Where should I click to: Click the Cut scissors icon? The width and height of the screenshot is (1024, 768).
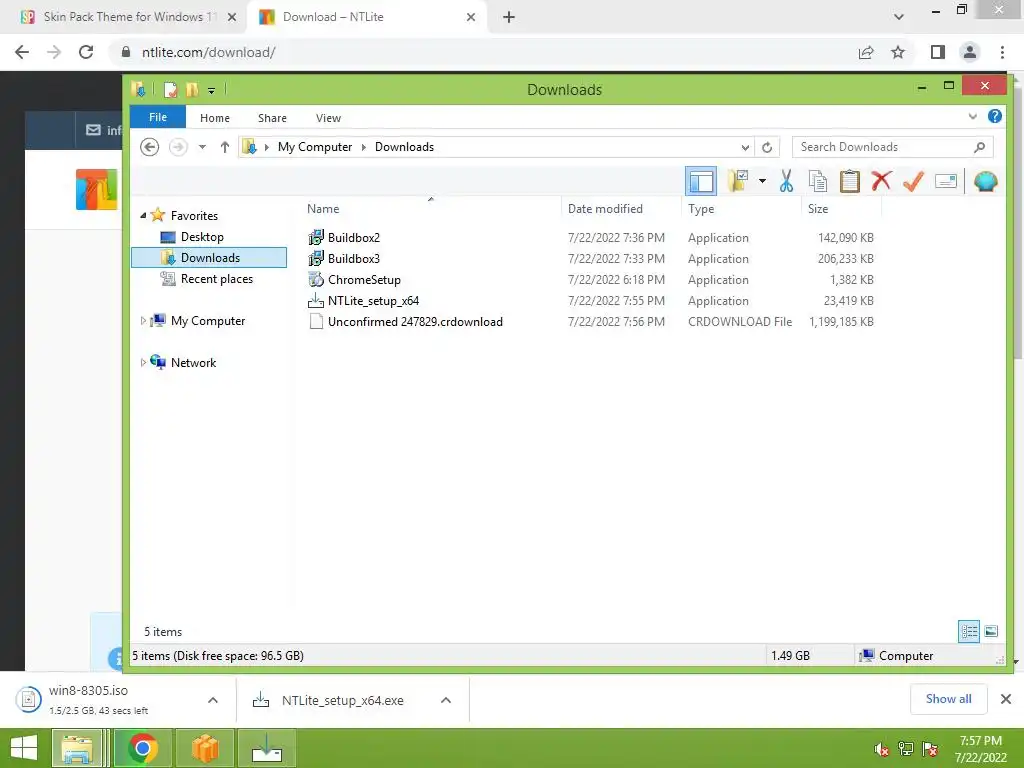[786, 181]
